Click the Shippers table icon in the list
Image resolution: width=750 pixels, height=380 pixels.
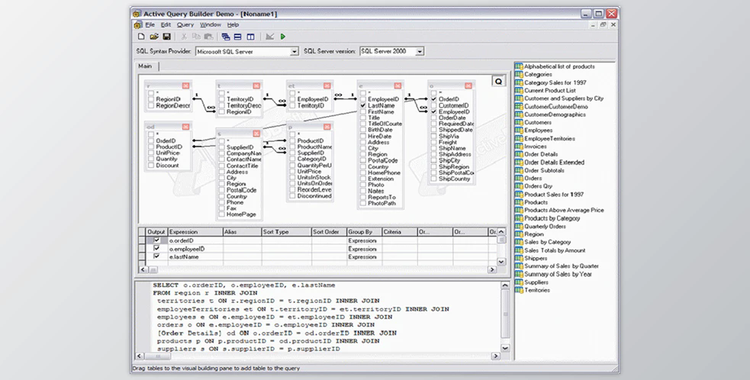pos(519,258)
